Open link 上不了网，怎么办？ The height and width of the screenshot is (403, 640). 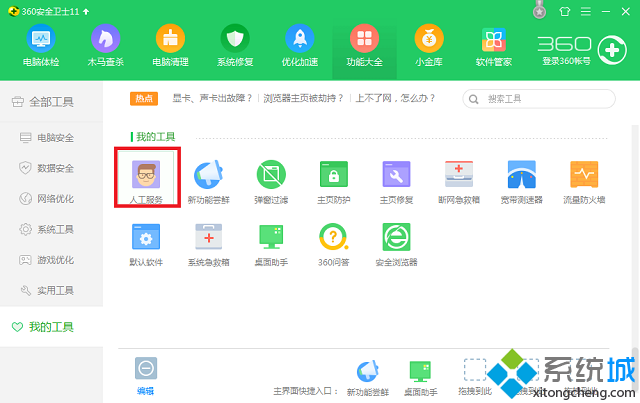click(x=396, y=98)
